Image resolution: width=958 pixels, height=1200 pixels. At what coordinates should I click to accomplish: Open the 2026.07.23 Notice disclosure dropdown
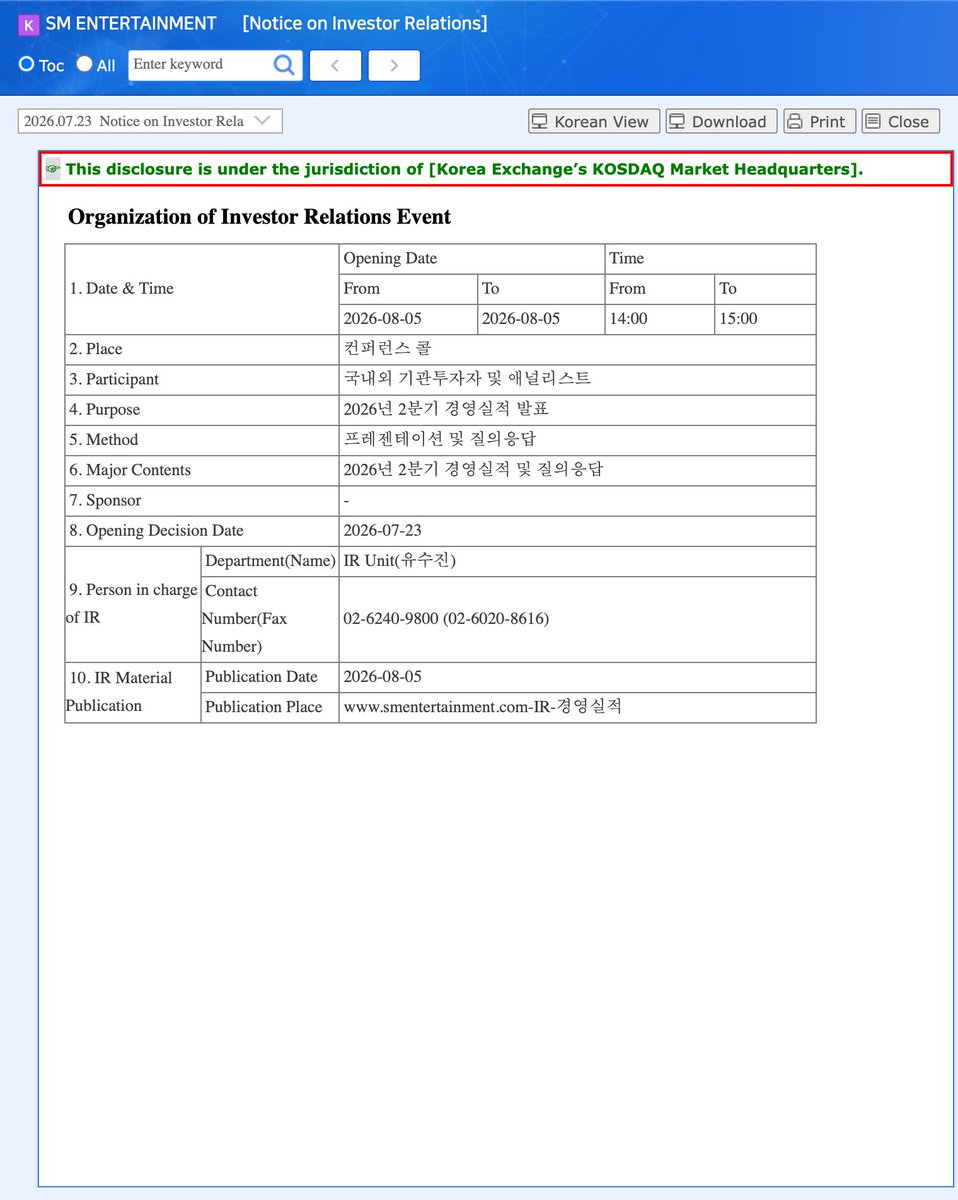pos(150,121)
